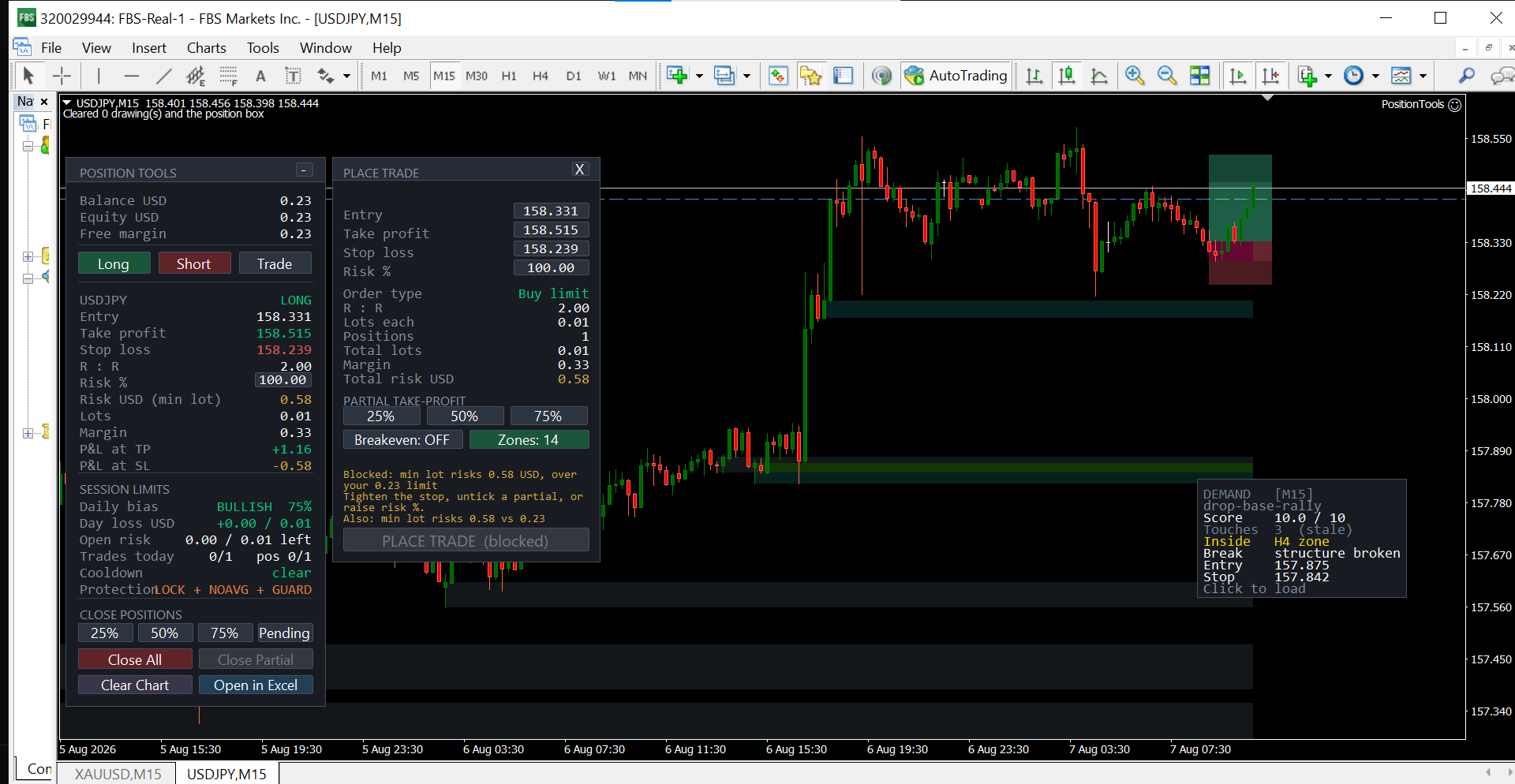Switch to bar chart display

coord(1034,76)
